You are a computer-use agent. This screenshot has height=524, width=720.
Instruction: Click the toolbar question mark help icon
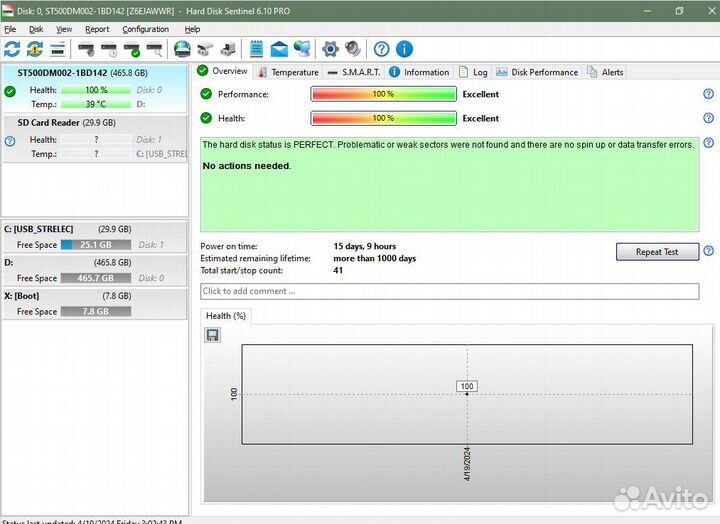pyautogui.click(x=382, y=49)
